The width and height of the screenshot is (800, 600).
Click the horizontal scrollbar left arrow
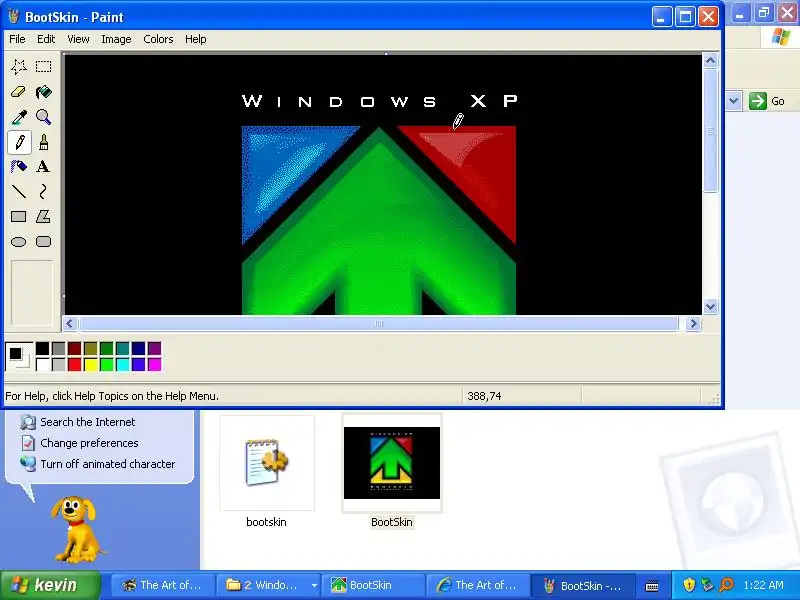(x=70, y=324)
